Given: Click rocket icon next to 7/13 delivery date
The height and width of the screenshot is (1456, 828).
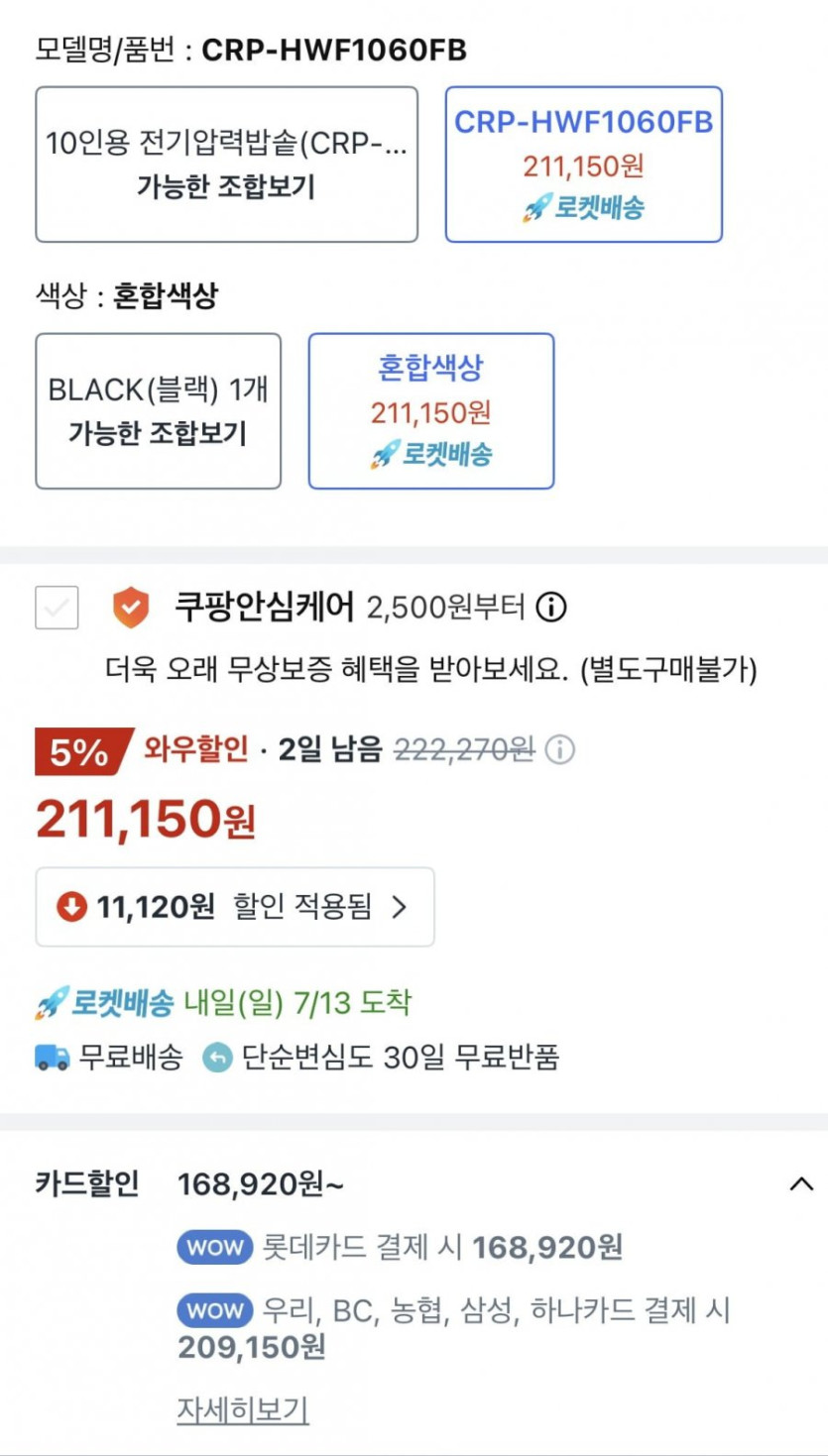Looking at the screenshot, I should click(52, 1003).
